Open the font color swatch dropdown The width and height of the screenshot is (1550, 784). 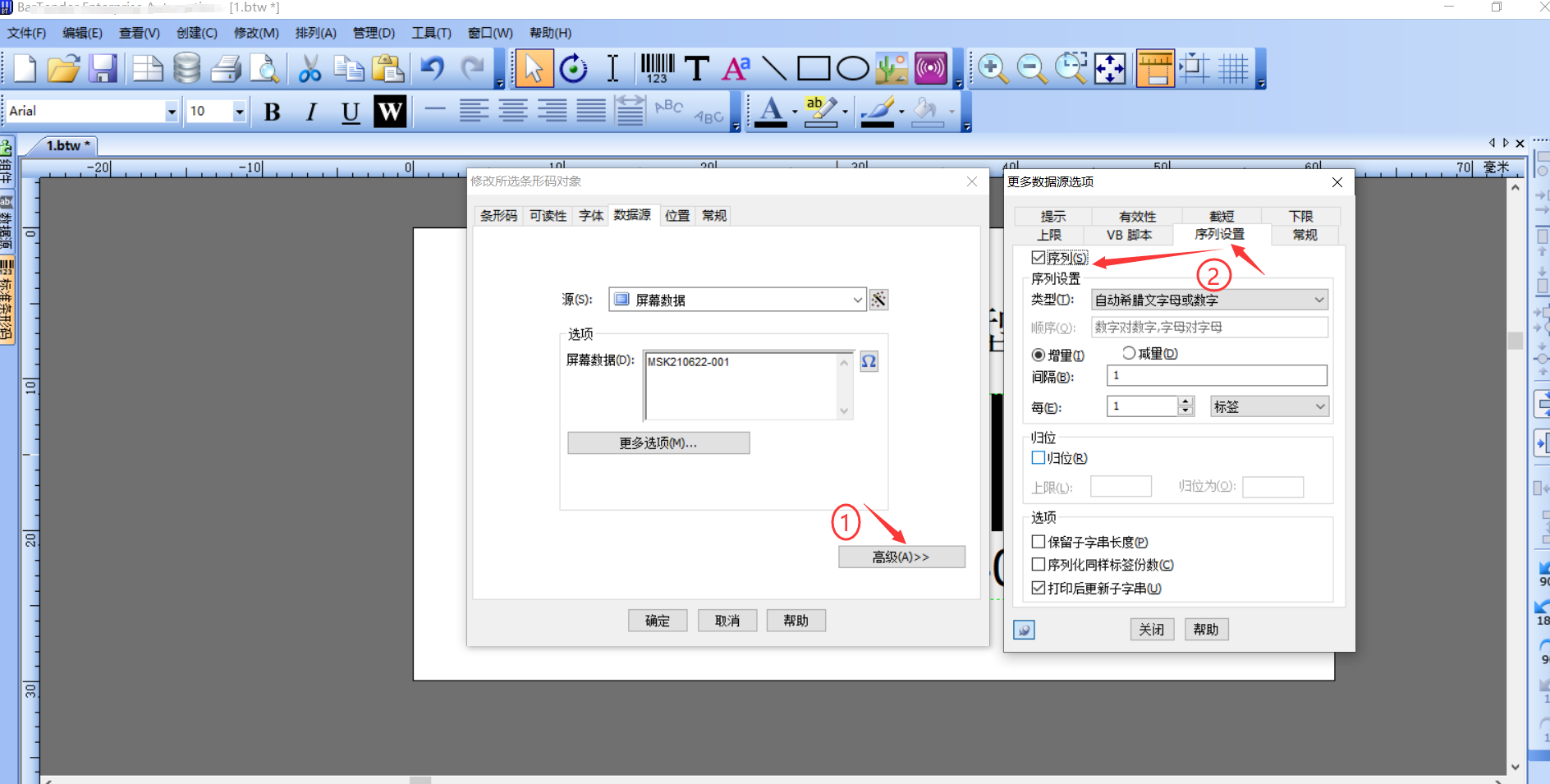pos(794,112)
